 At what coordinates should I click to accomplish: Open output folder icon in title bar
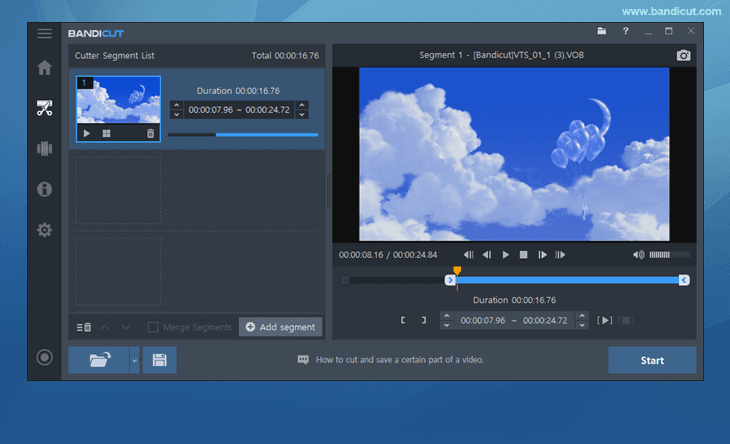tap(602, 31)
